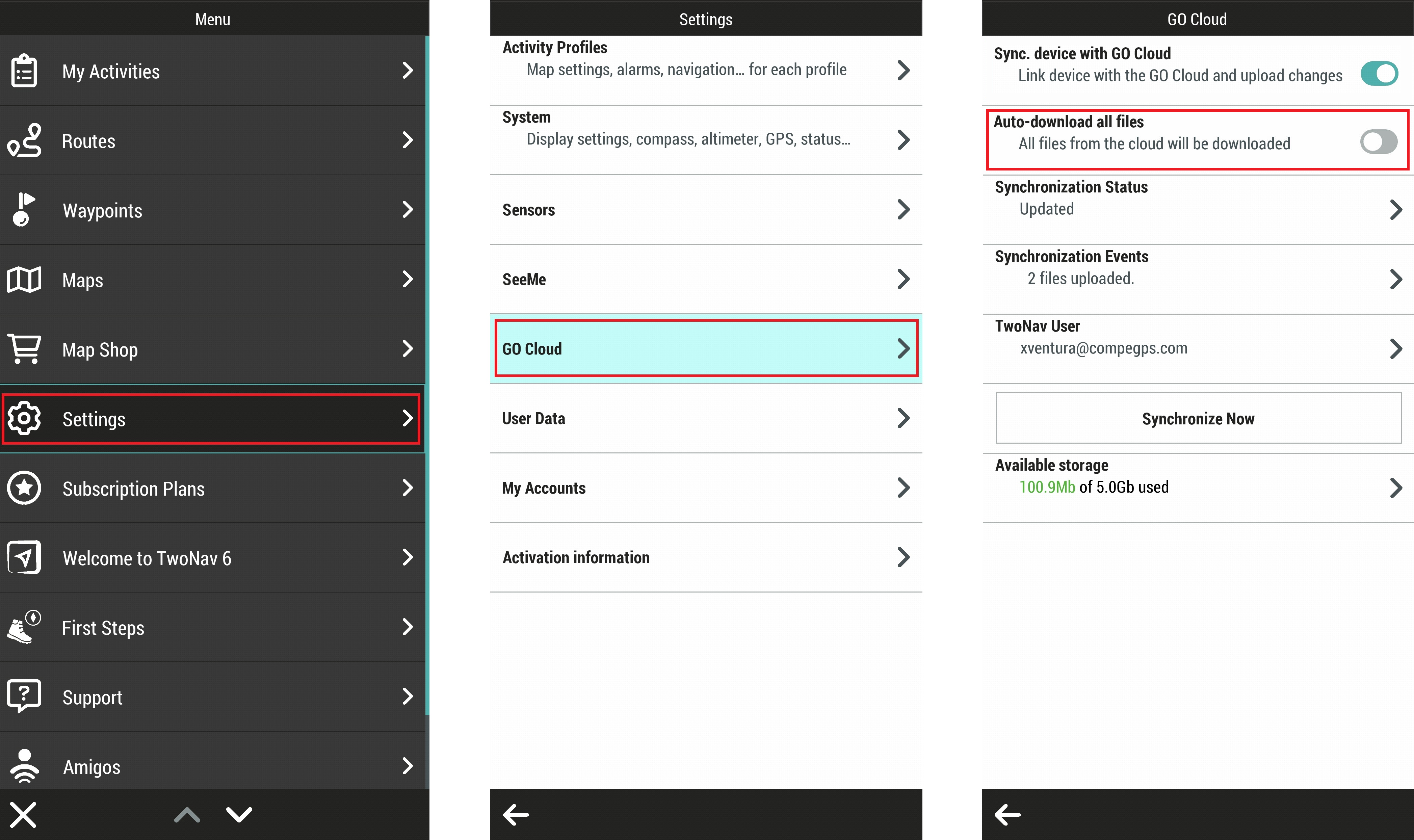The image size is (1414, 840).
Task: Click the SeeMe row chevron
Action: pyautogui.click(x=904, y=279)
